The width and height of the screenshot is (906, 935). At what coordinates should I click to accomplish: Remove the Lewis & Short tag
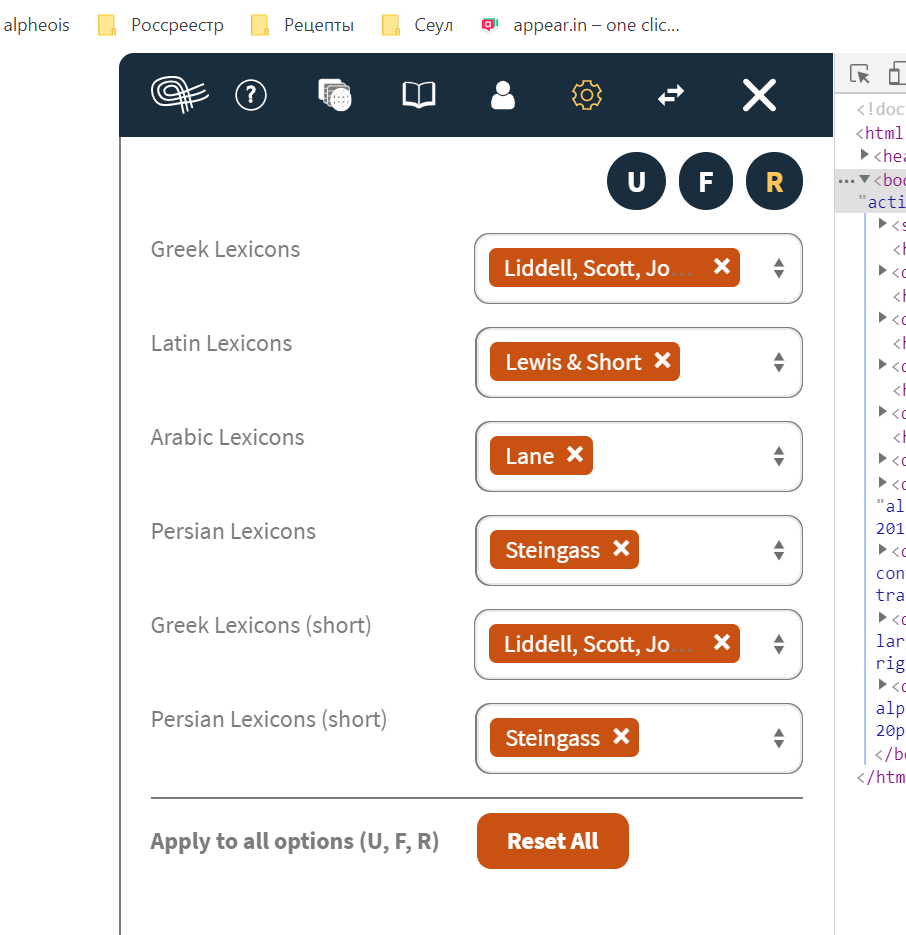(662, 360)
